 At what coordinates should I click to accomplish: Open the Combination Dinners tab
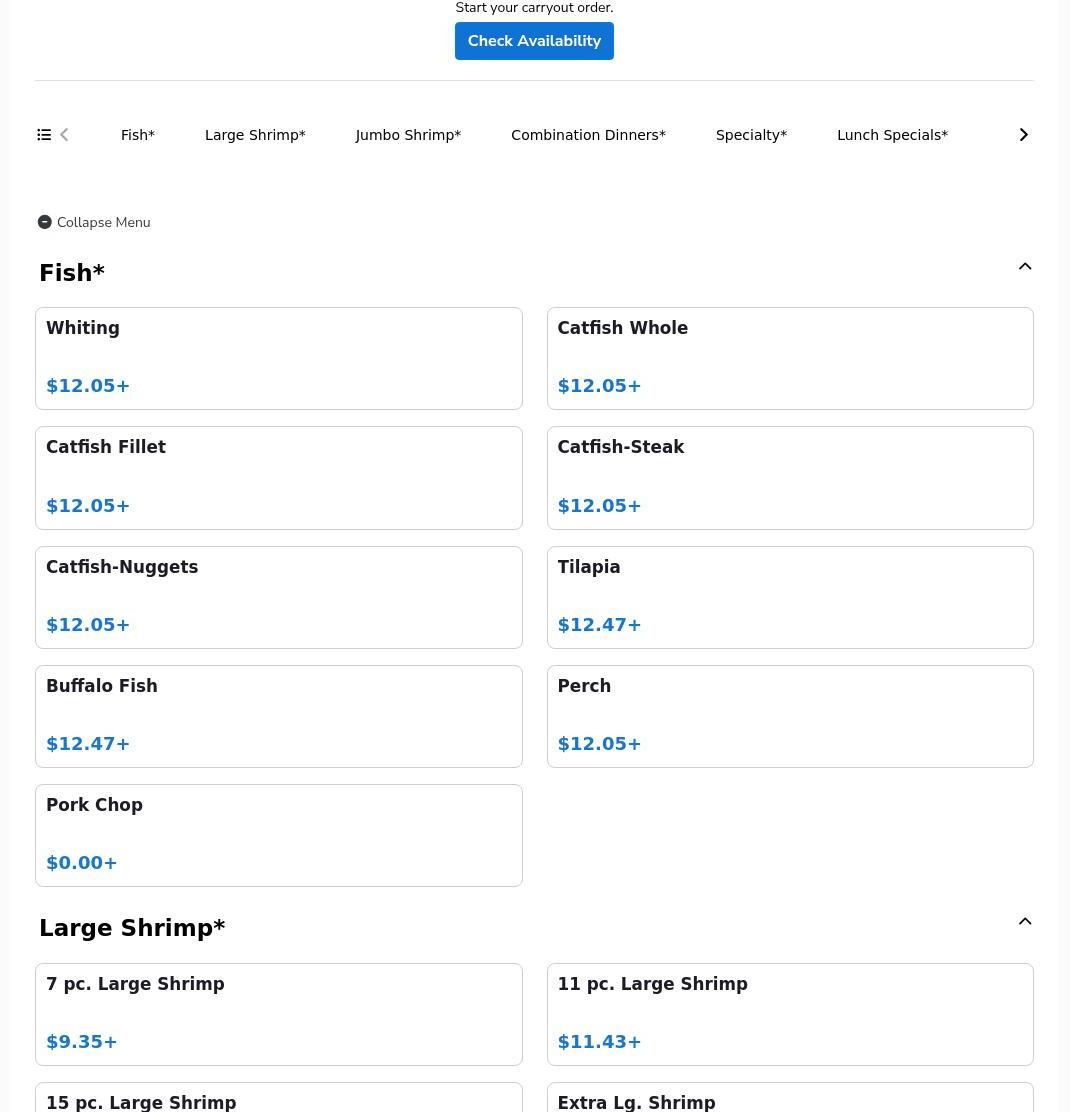pos(588,135)
